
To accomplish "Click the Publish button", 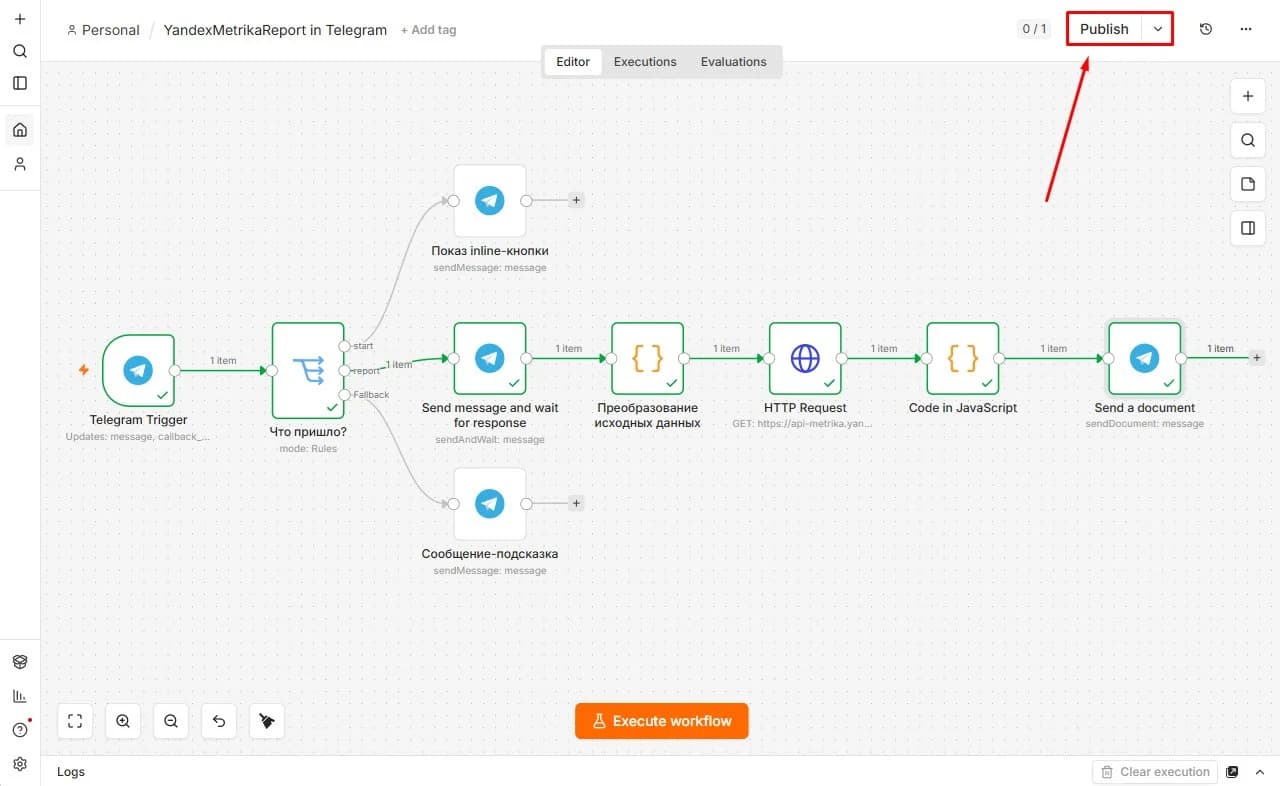I will (x=1104, y=29).
